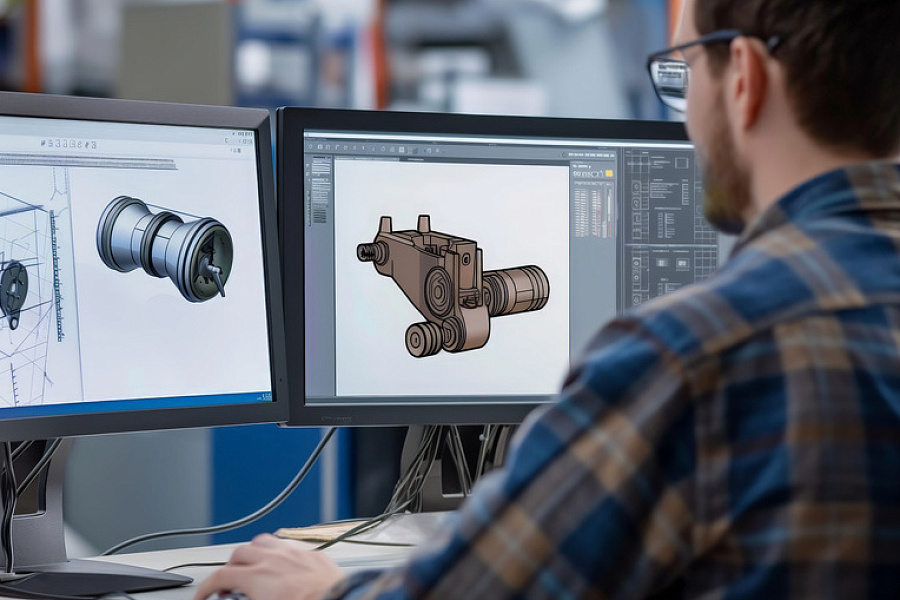Select the brown bracket 3D model on the right monitor
This screenshot has width=900, height=600.
tap(452, 286)
